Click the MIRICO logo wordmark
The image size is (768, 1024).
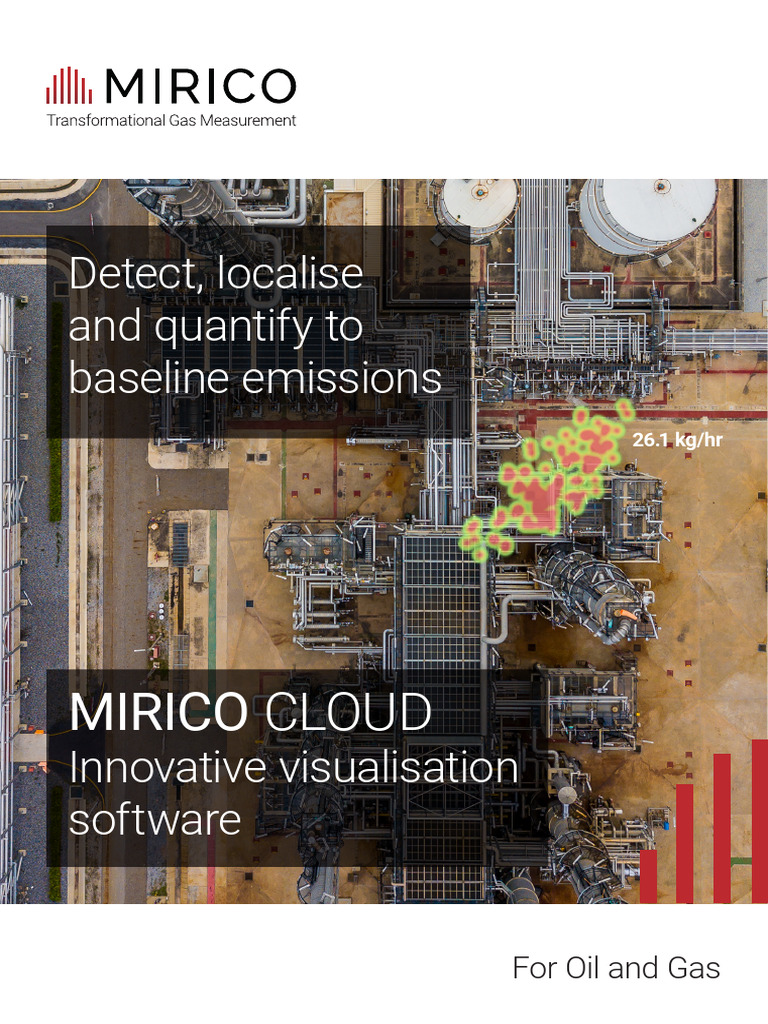[x=200, y=86]
